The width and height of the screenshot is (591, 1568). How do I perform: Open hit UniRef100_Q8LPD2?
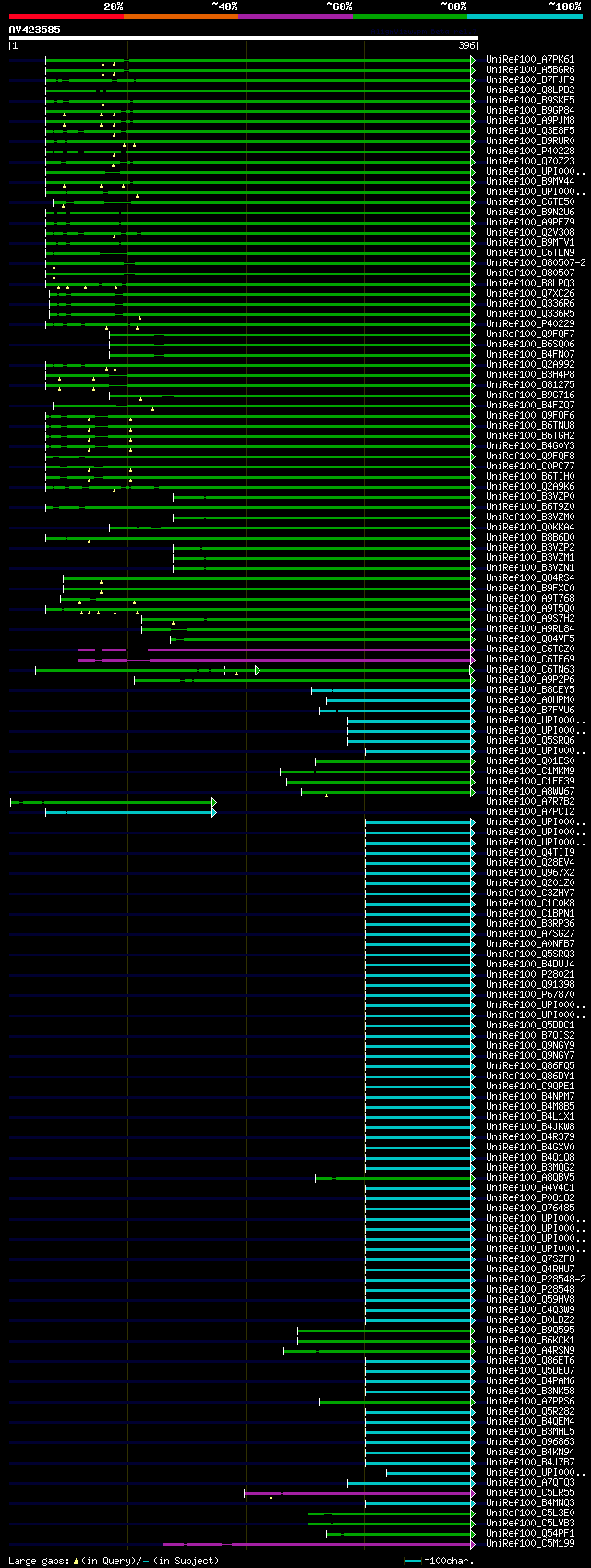(530, 91)
